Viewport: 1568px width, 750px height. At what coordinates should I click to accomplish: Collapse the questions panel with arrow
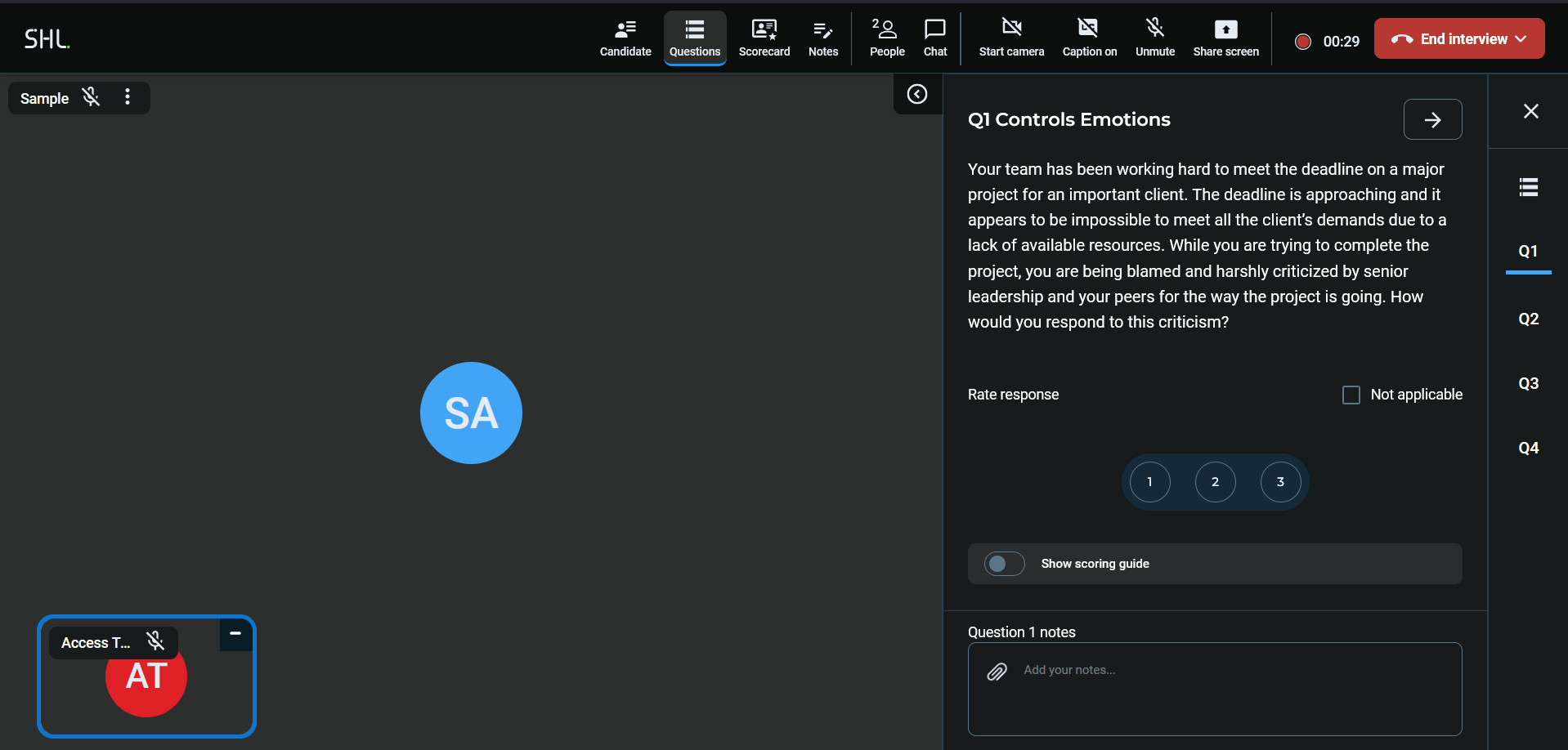(x=917, y=95)
